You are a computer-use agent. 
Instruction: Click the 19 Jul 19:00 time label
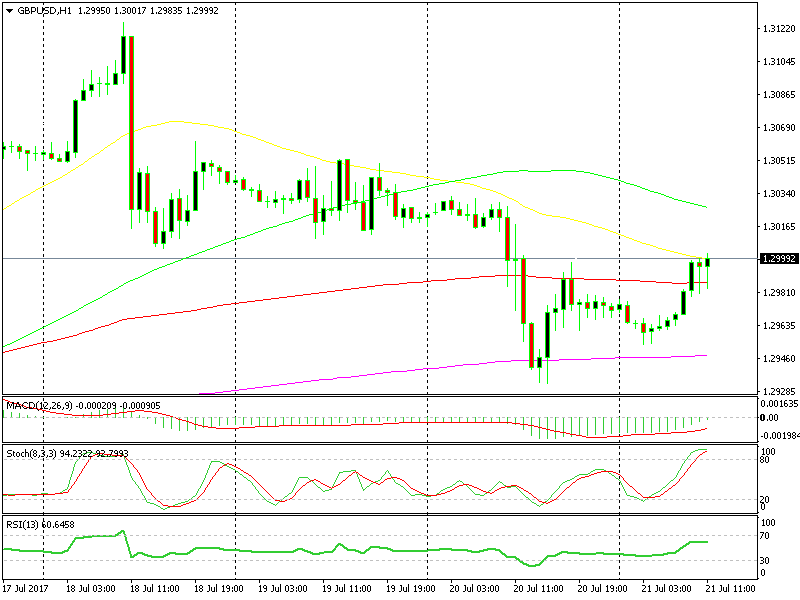click(x=411, y=588)
